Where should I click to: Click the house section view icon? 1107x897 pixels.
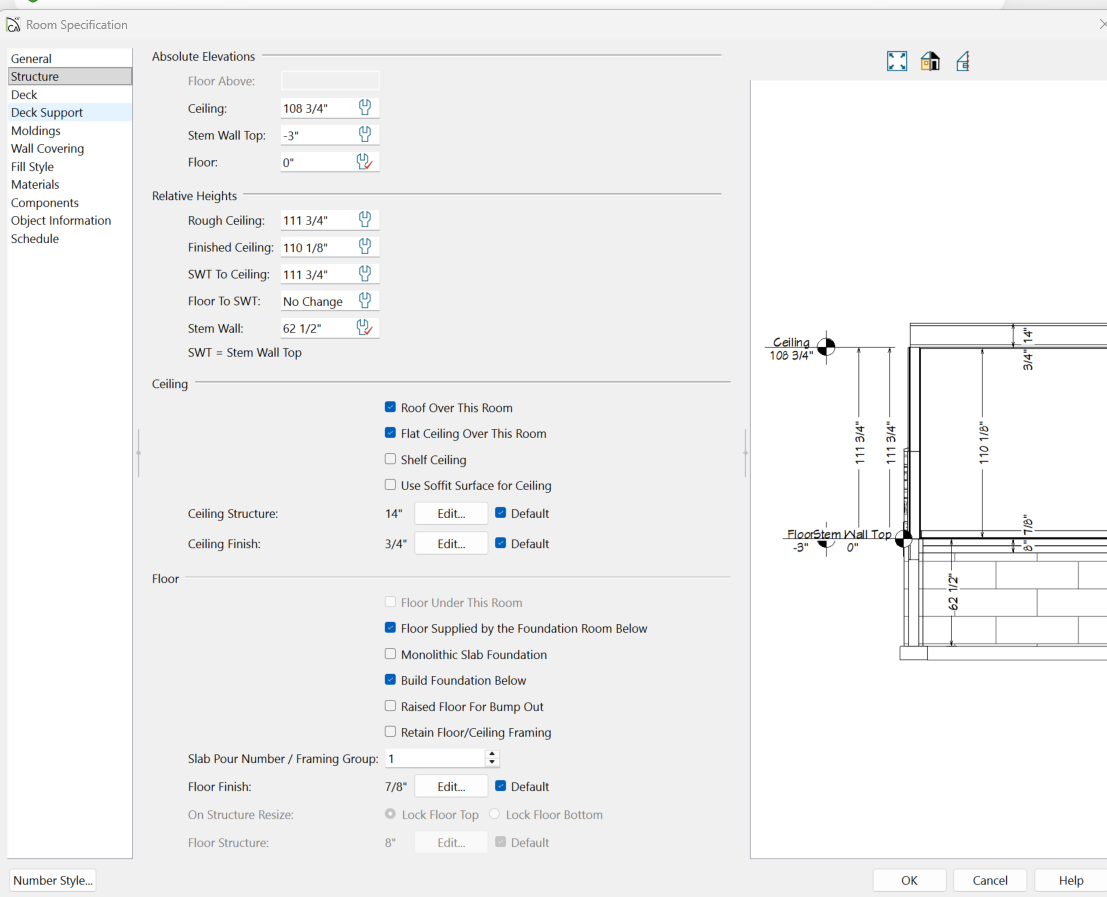pyautogui.click(x=963, y=62)
